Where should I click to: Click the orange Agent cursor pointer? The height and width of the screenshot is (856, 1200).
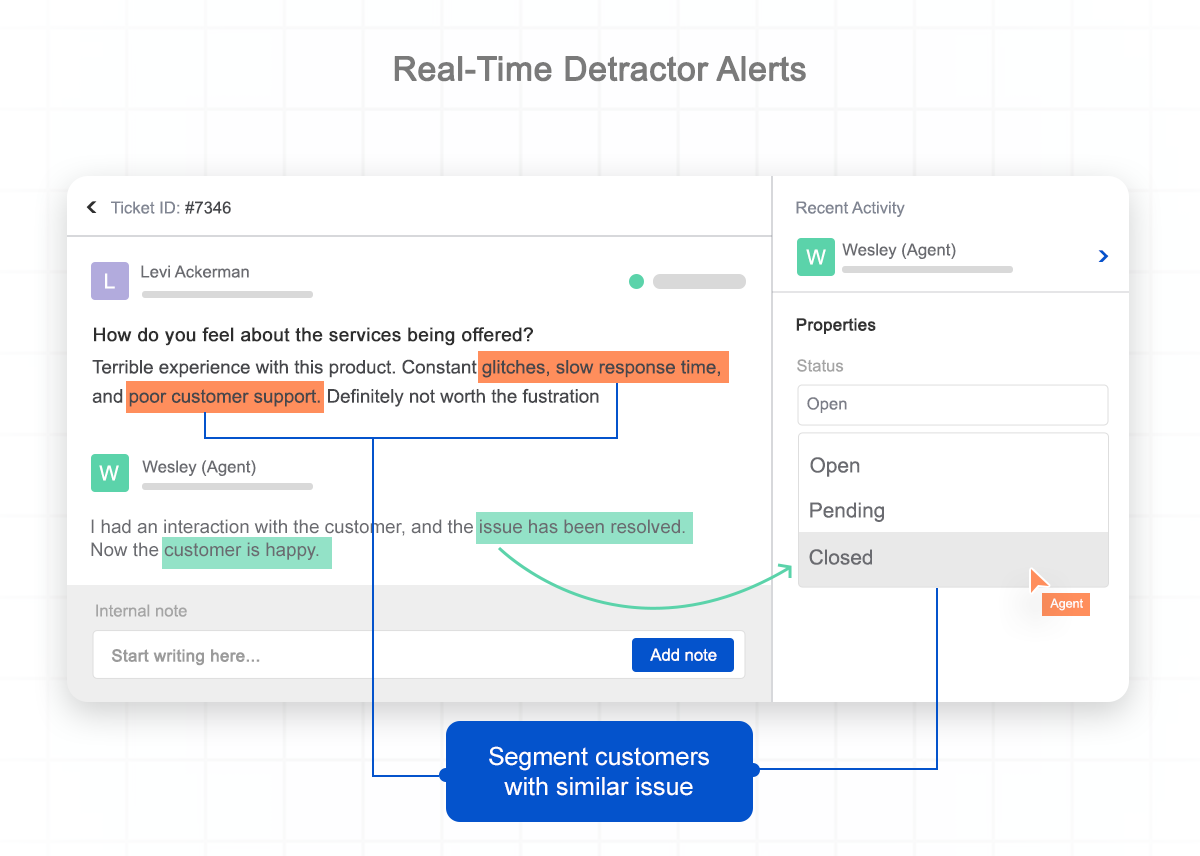pos(1038,580)
